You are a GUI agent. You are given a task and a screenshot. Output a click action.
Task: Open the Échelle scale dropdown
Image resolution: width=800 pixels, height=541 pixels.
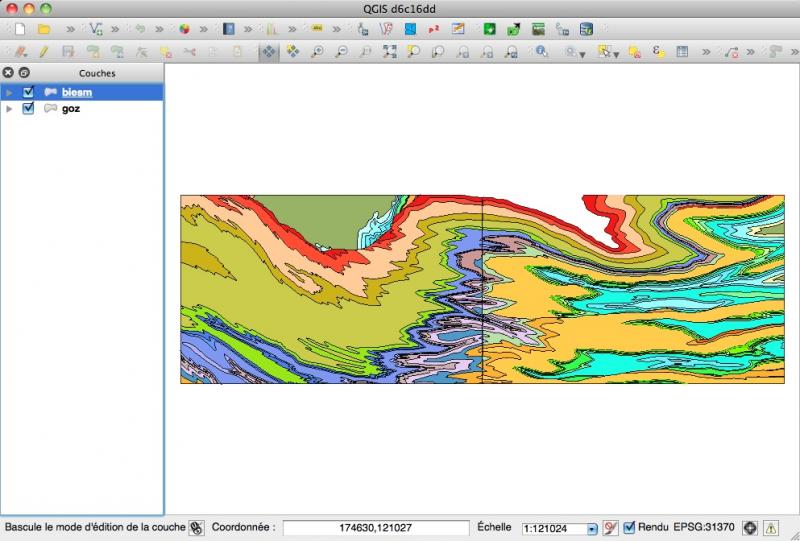click(x=591, y=528)
